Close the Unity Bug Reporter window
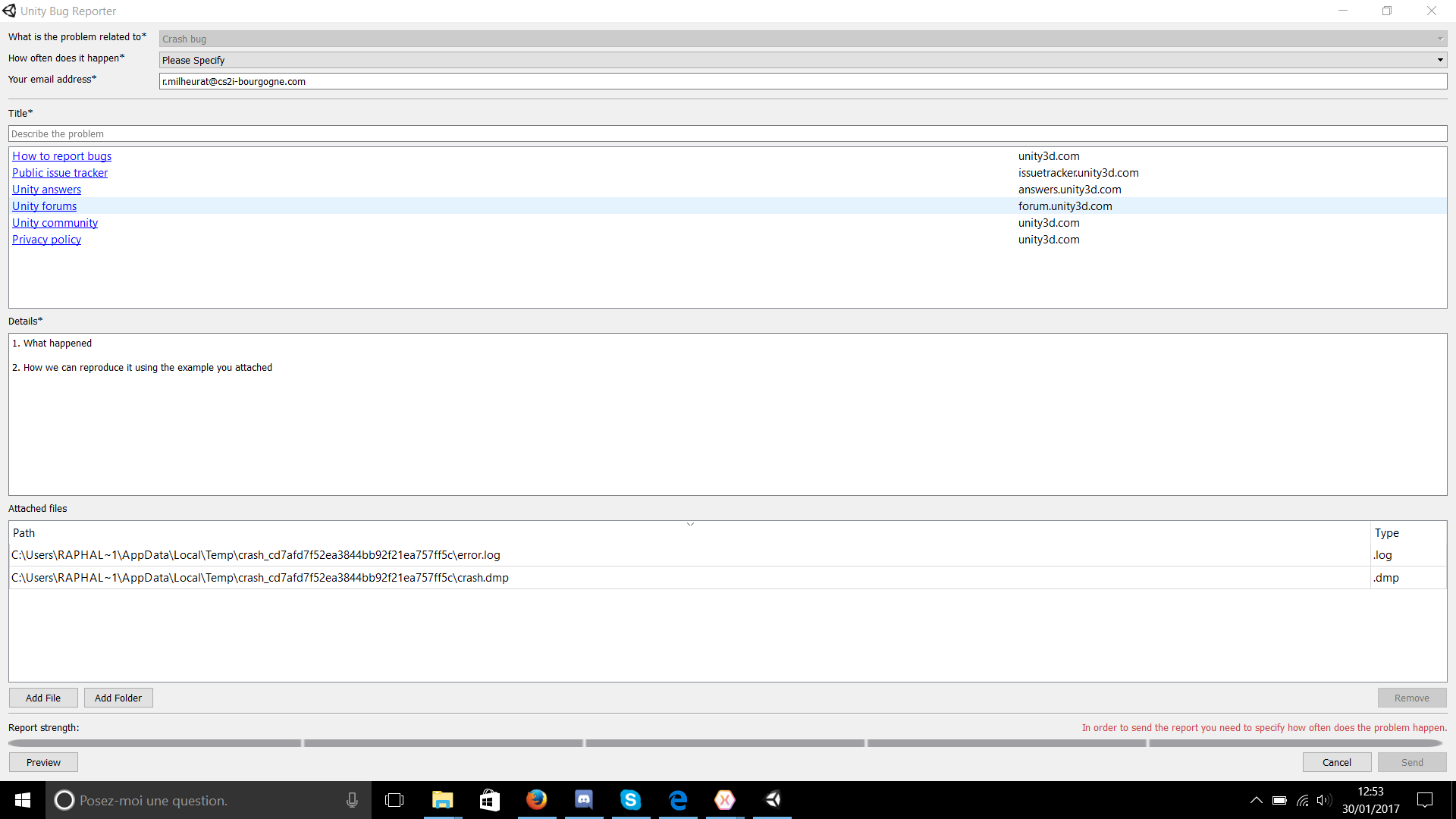This screenshot has height=819, width=1456. tap(1432, 11)
